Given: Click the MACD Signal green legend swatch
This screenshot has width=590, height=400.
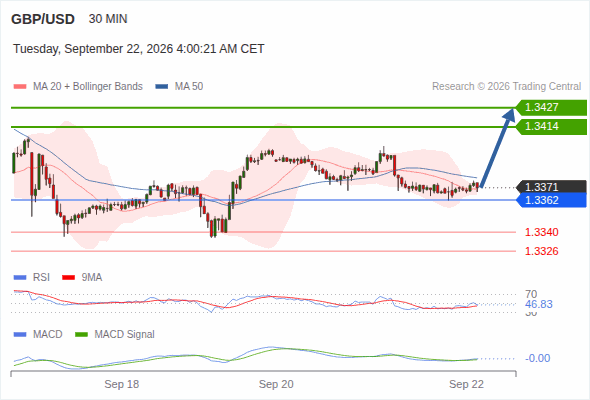Looking at the screenshot, I should coord(81,335).
